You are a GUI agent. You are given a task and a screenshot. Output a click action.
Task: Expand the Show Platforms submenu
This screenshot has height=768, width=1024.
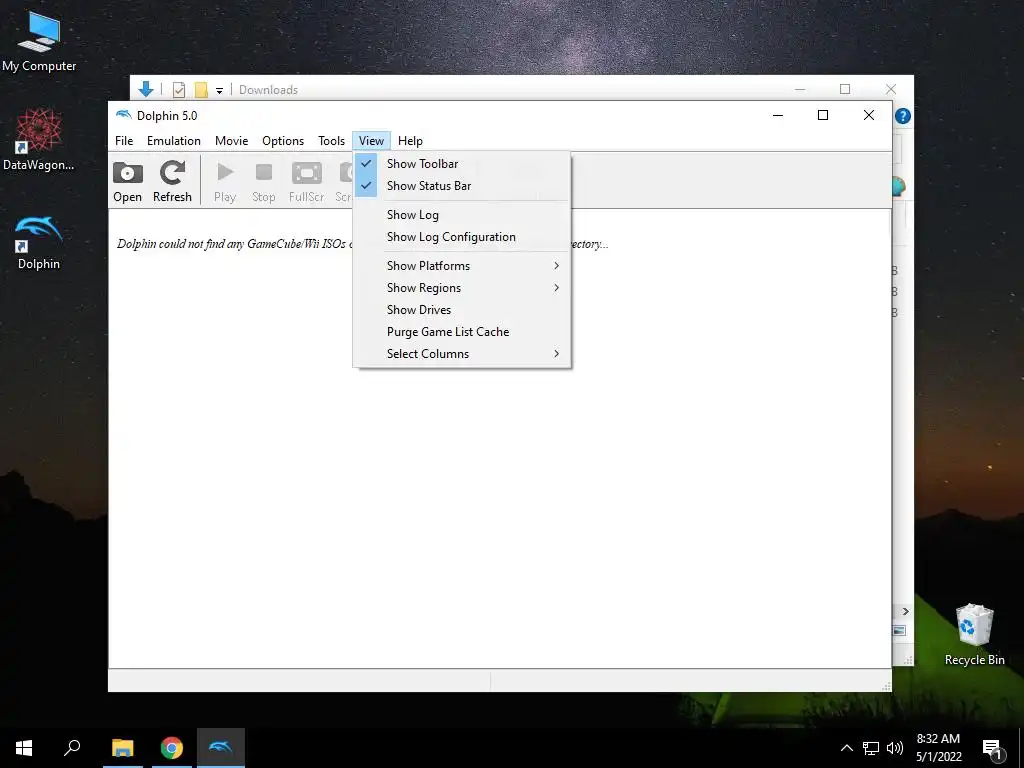tap(462, 266)
